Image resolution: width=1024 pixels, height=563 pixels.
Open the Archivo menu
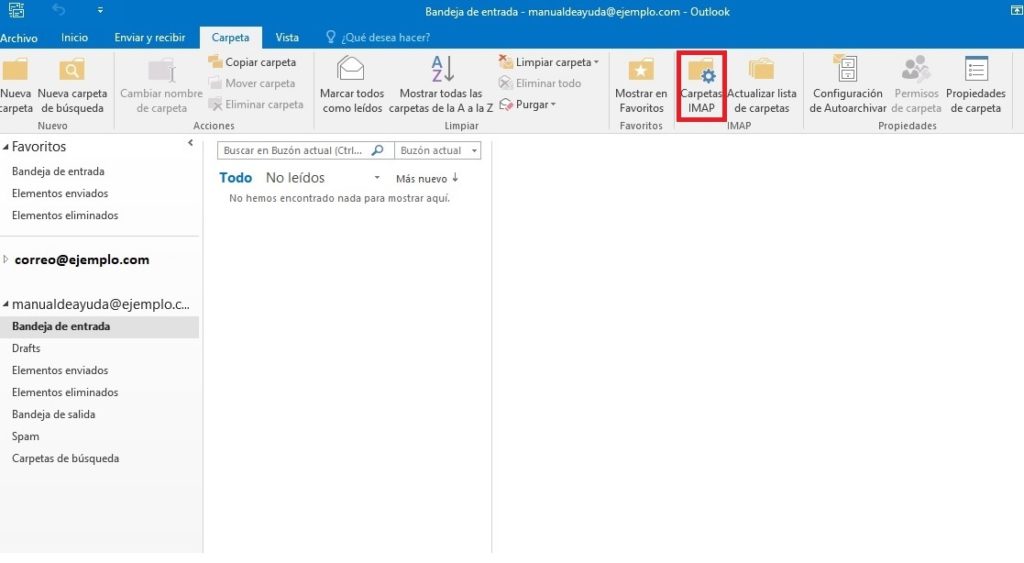(x=18, y=38)
